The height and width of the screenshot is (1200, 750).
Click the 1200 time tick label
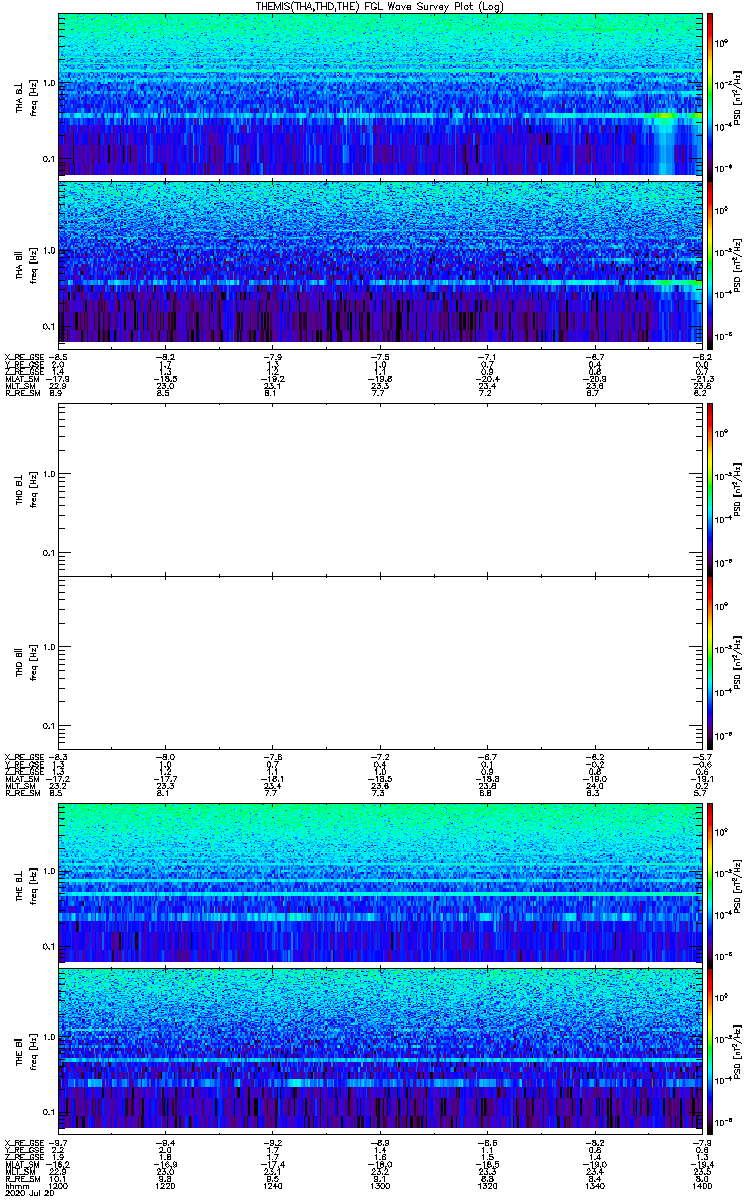(x=60, y=1186)
